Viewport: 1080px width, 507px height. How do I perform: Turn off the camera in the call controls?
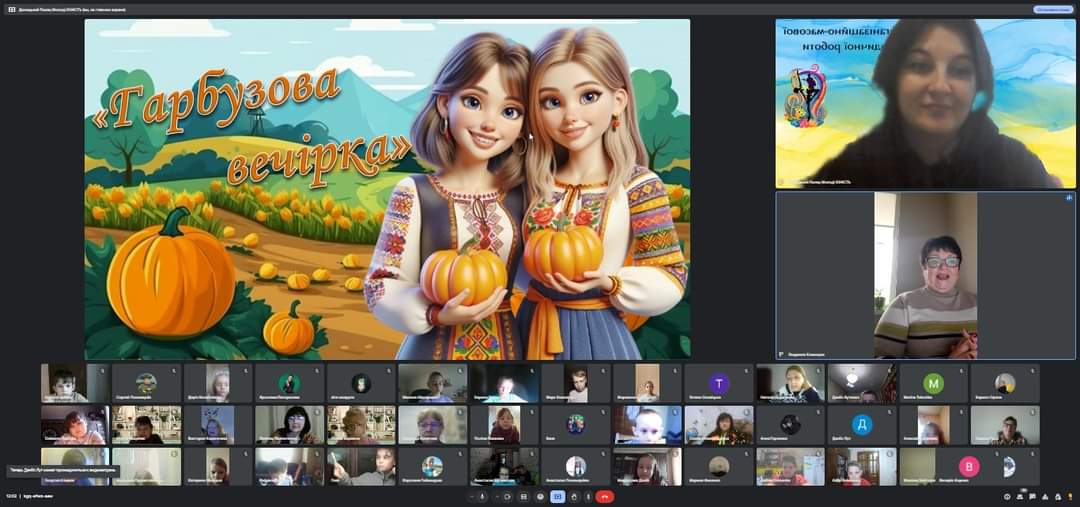pos(507,497)
